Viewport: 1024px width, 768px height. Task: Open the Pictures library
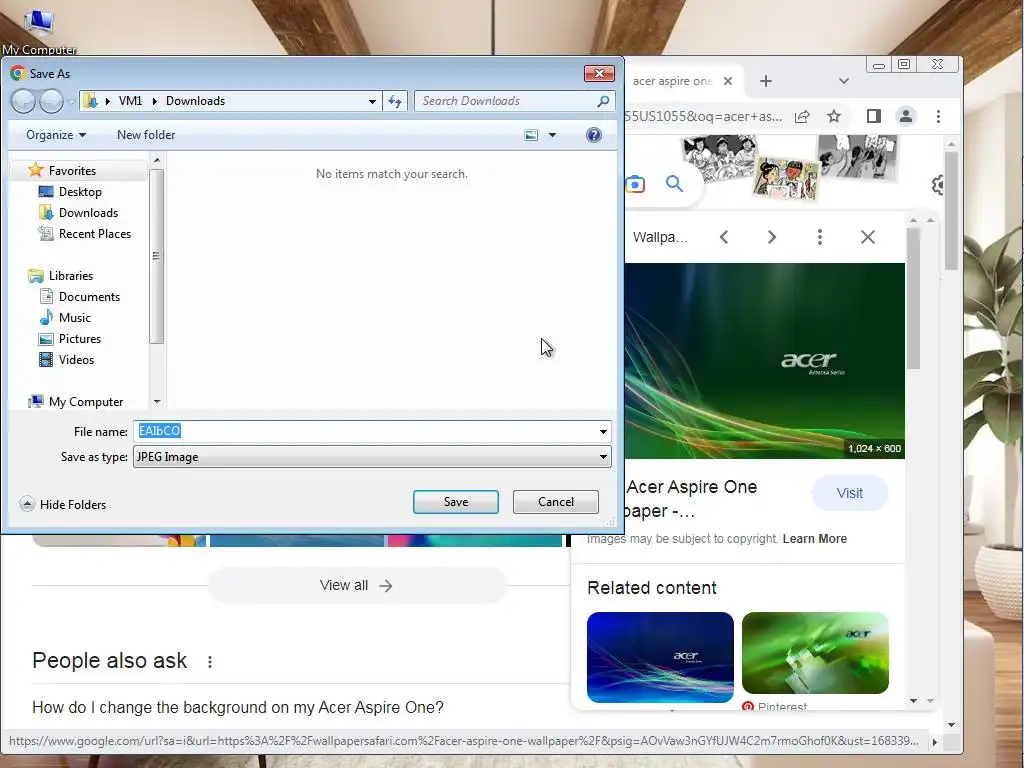point(80,339)
